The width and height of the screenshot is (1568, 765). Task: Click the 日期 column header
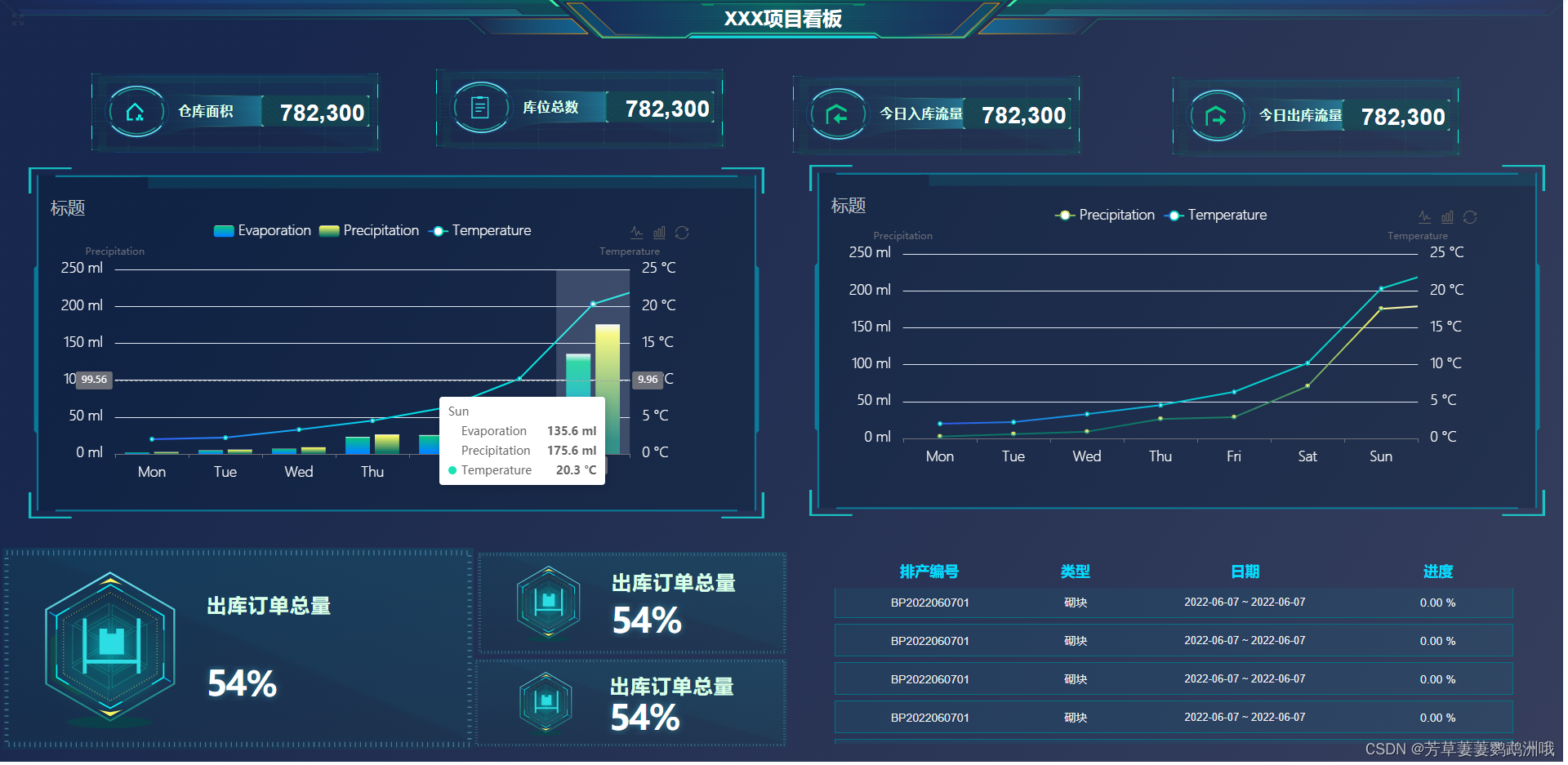tap(1245, 572)
